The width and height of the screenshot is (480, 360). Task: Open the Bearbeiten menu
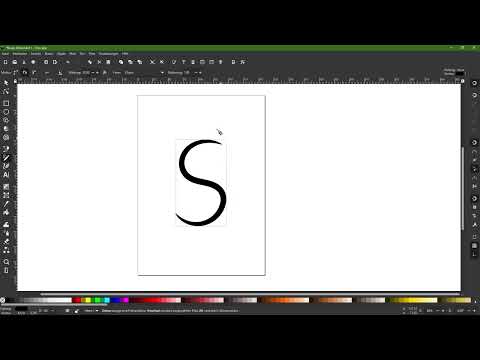[x=20, y=54]
